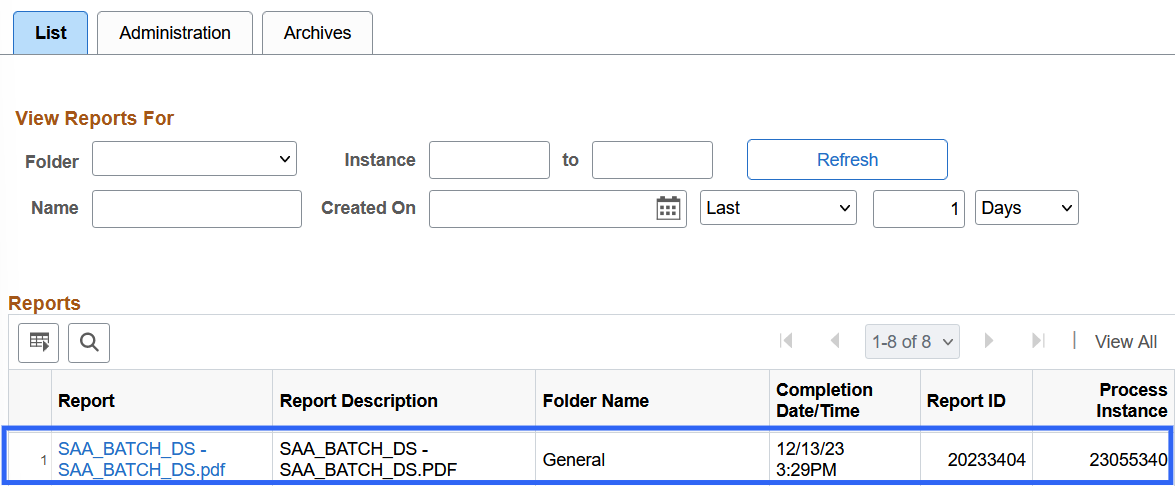This screenshot has height=486, width=1175.
Task: Open the SAA_BATCH_DS.pdf report link
Action: (141, 460)
